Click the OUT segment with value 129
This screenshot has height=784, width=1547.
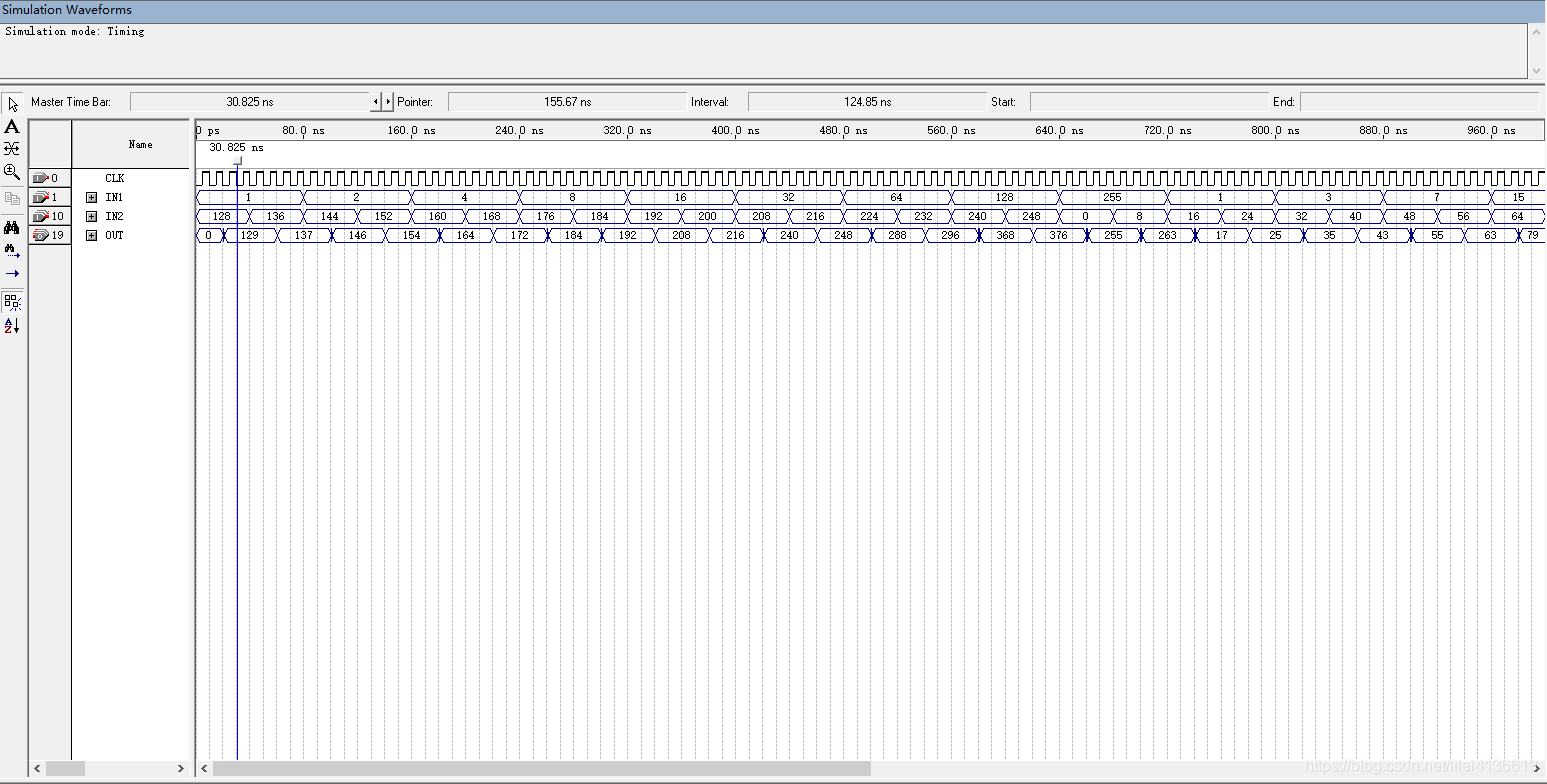click(x=250, y=235)
